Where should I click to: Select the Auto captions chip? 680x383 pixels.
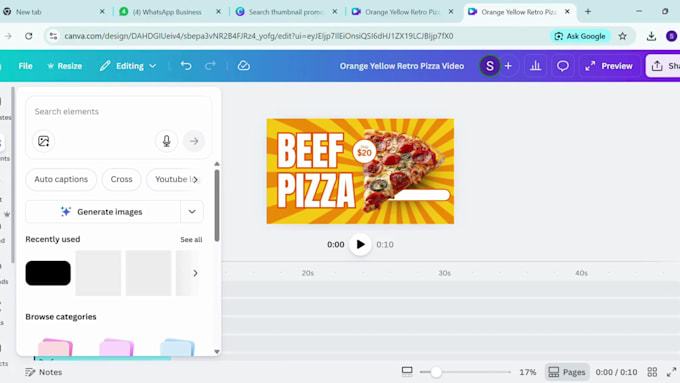(61, 179)
